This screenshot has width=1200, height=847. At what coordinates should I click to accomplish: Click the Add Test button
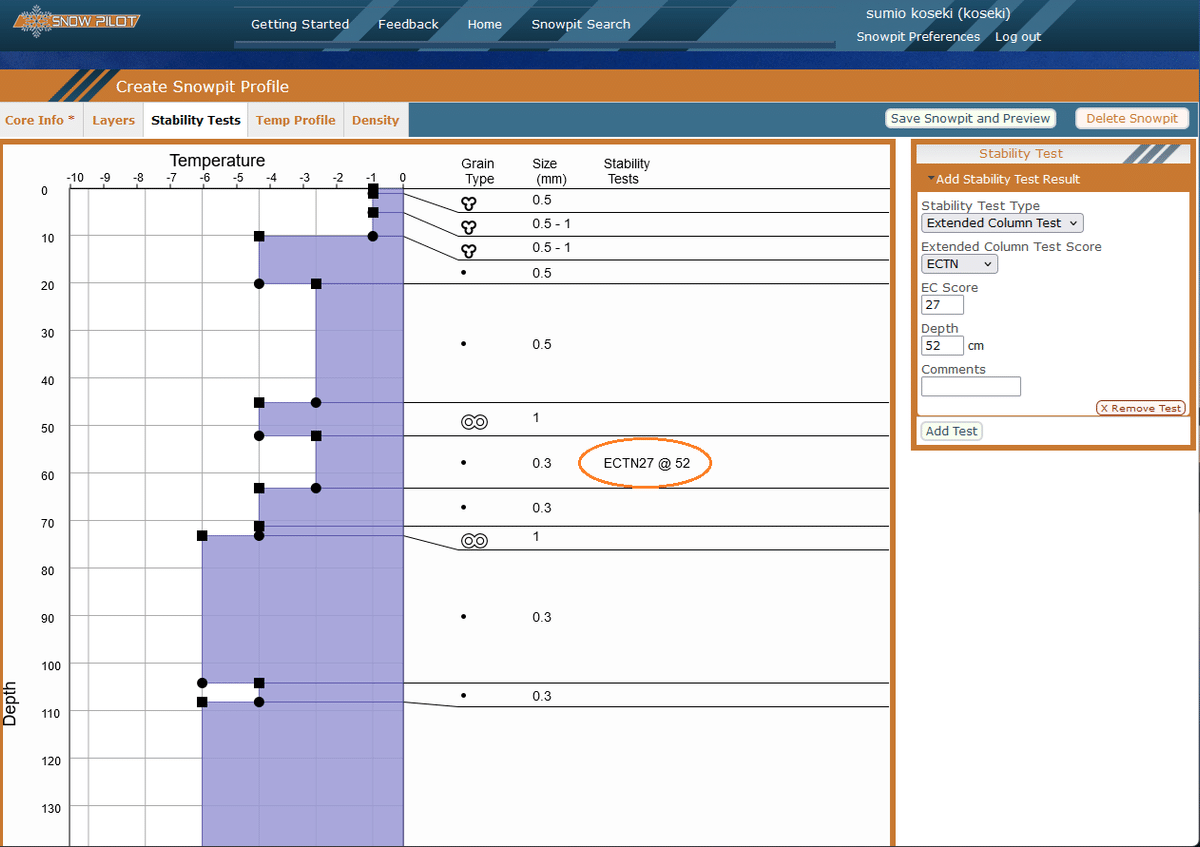[x=952, y=431]
